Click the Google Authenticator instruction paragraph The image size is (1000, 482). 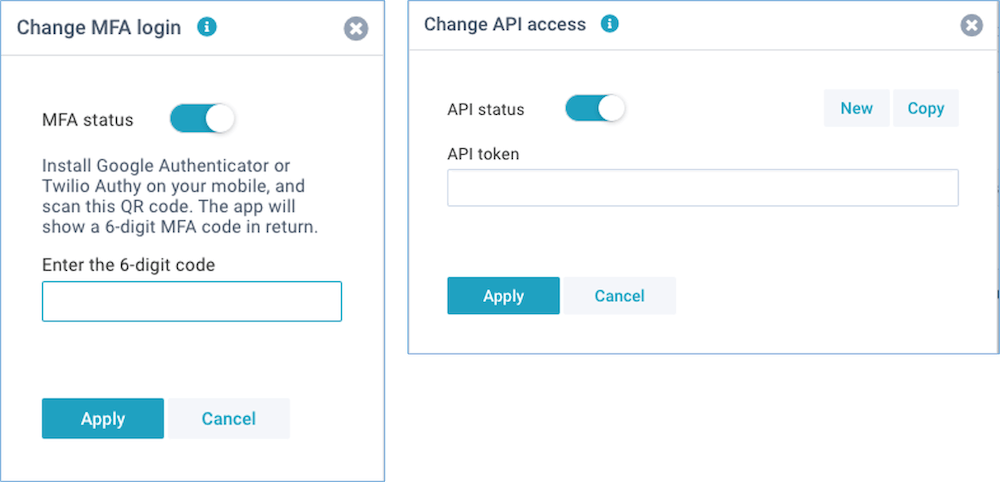(x=180, y=197)
